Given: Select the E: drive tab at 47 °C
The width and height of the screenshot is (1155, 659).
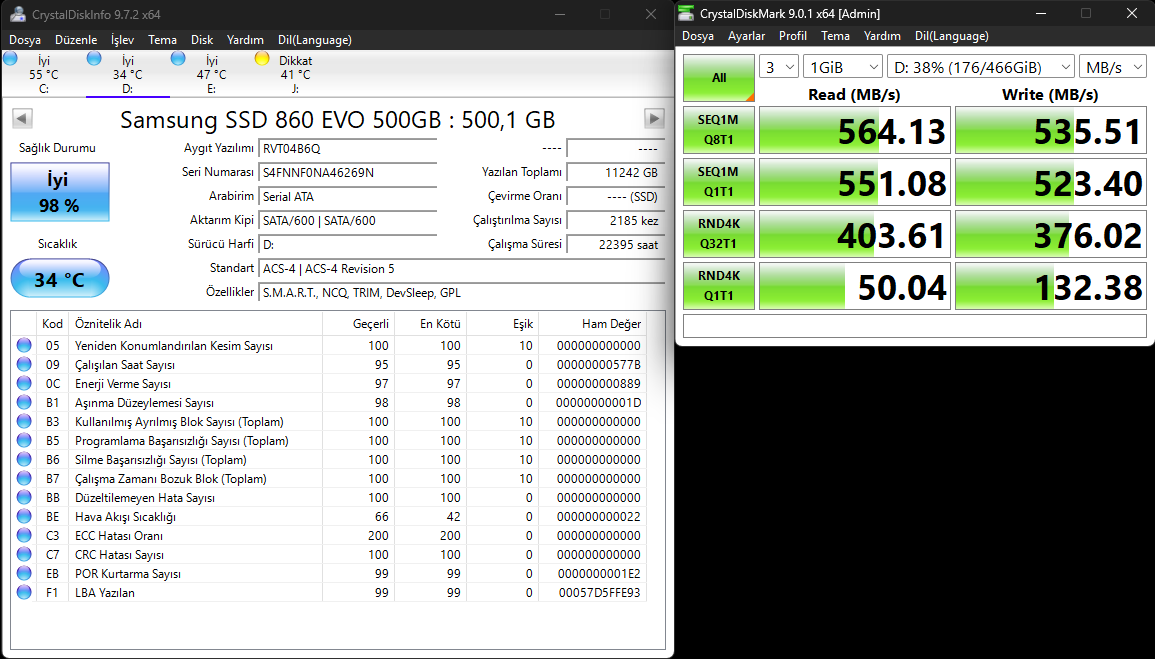Looking at the screenshot, I should 211,74.
